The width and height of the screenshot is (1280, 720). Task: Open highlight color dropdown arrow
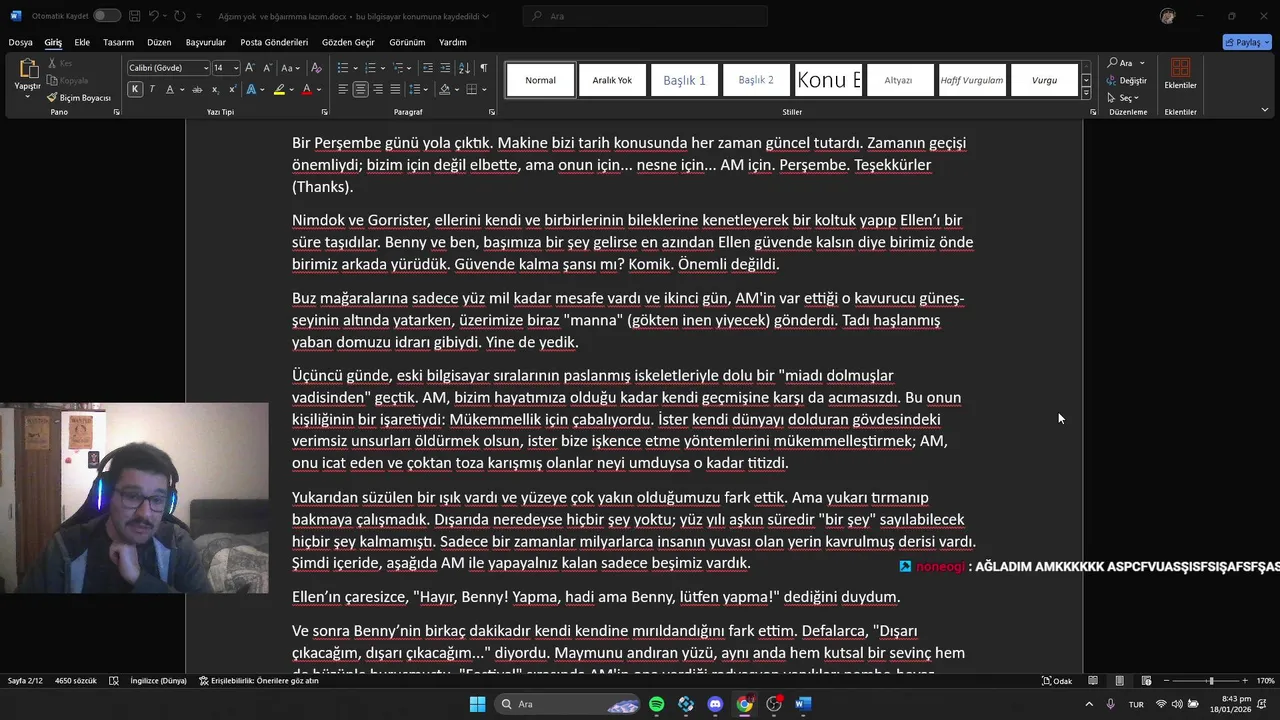point(291,89)
